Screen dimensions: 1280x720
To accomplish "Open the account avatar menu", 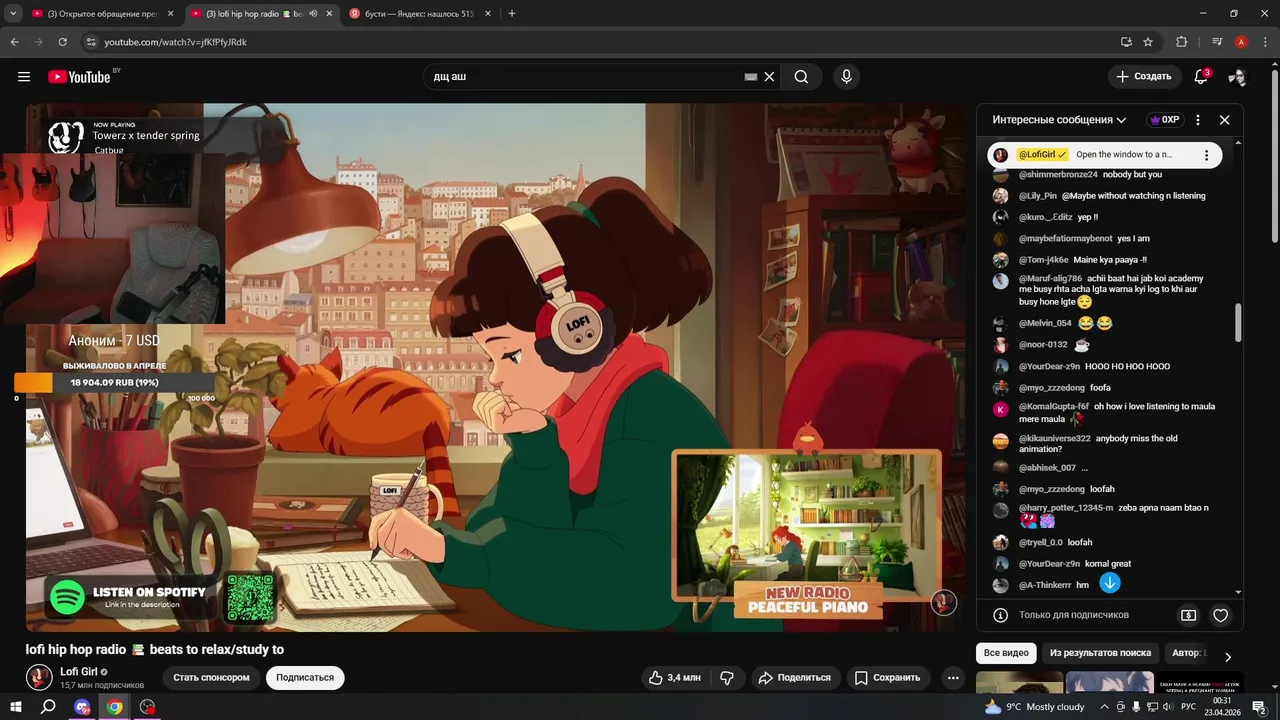I will coord(1237,77).
